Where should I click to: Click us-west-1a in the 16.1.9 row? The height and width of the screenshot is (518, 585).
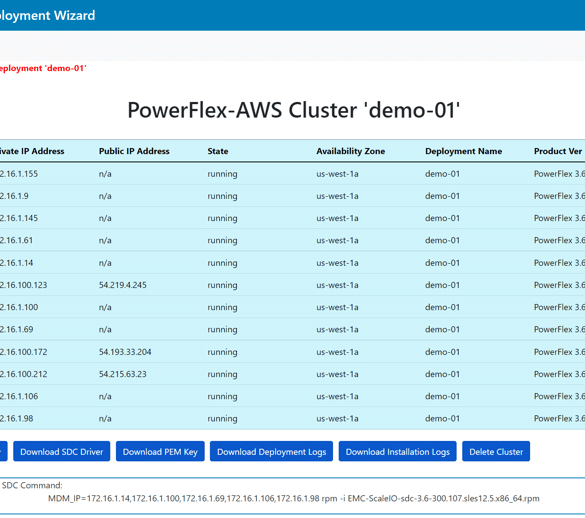click(x=337, y=196)
